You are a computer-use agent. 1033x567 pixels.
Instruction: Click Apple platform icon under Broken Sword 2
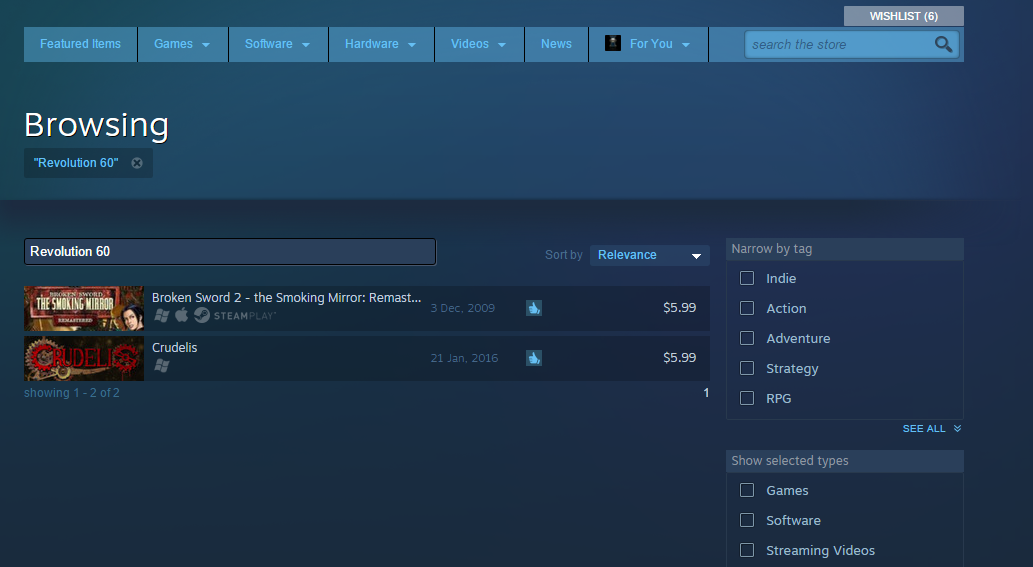pos(182,315)
